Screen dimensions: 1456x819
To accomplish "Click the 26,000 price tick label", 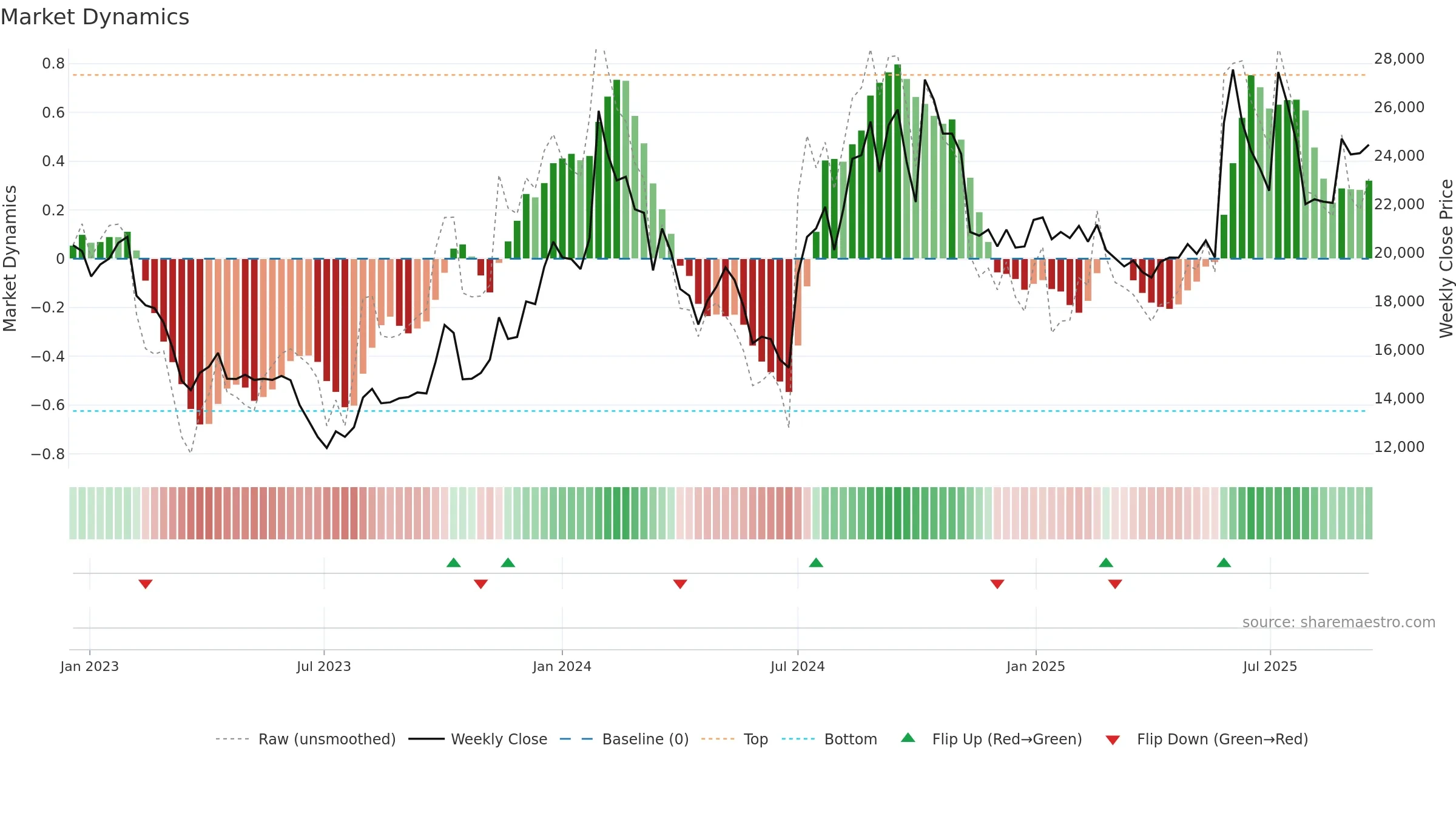I will [1399, 107].
